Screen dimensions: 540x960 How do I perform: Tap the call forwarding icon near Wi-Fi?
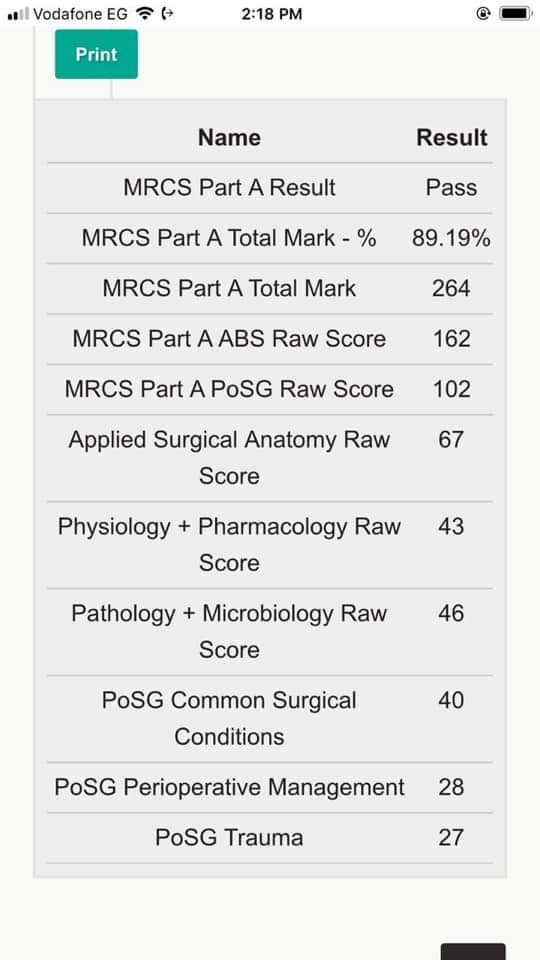[x=167, y=13]
